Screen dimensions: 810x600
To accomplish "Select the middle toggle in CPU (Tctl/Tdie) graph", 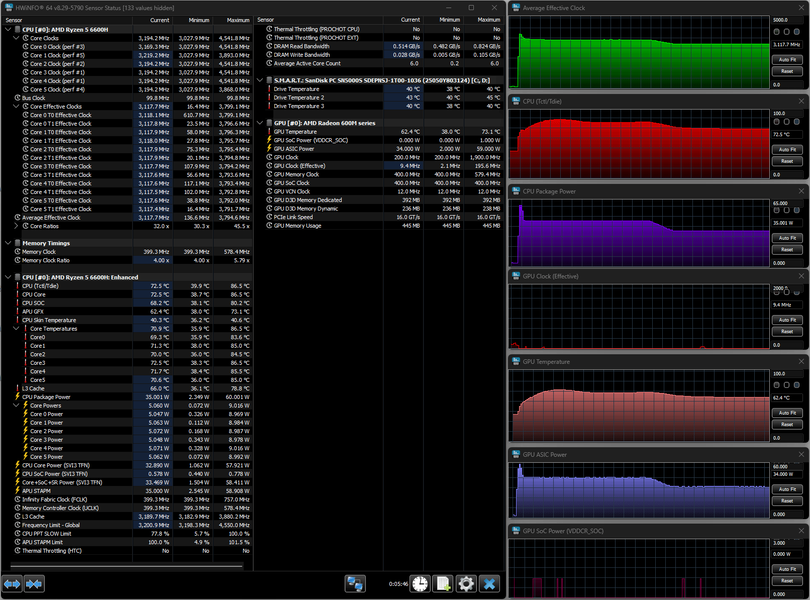I will point(787,122).
